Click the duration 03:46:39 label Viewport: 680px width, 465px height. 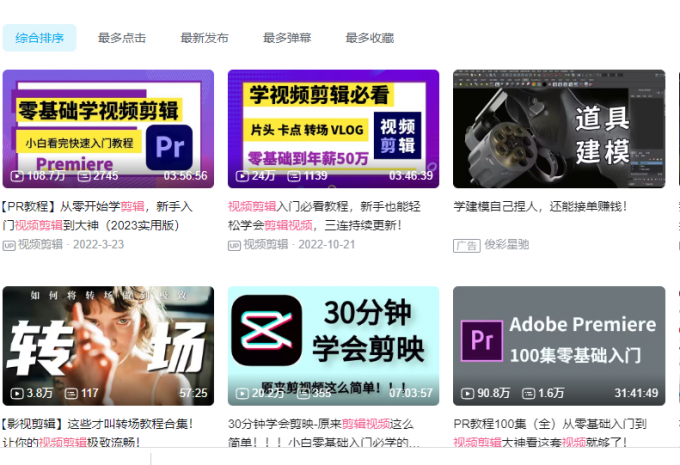(411, 176)
